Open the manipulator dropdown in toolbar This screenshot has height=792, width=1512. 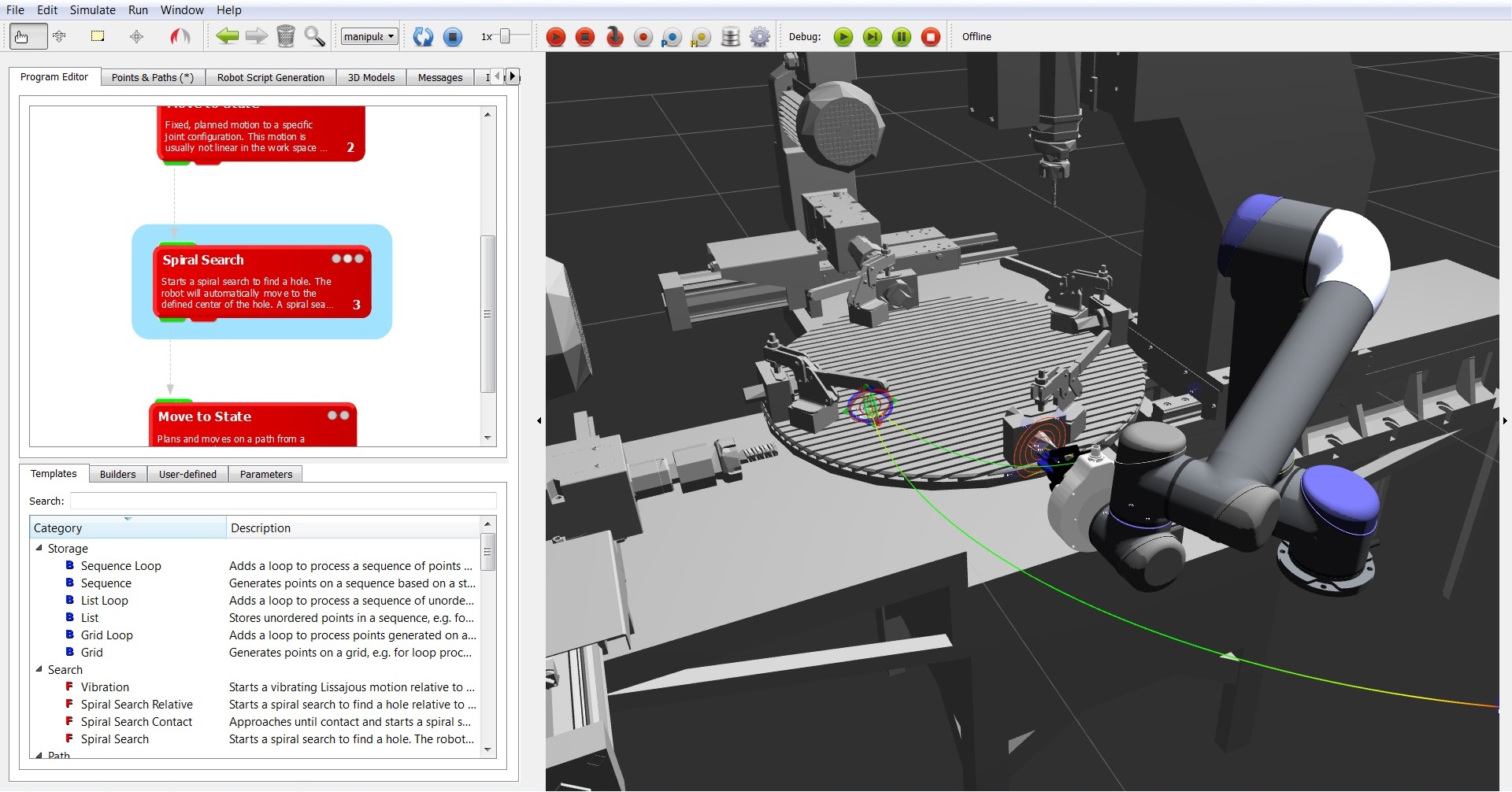[x=369, y=36]
